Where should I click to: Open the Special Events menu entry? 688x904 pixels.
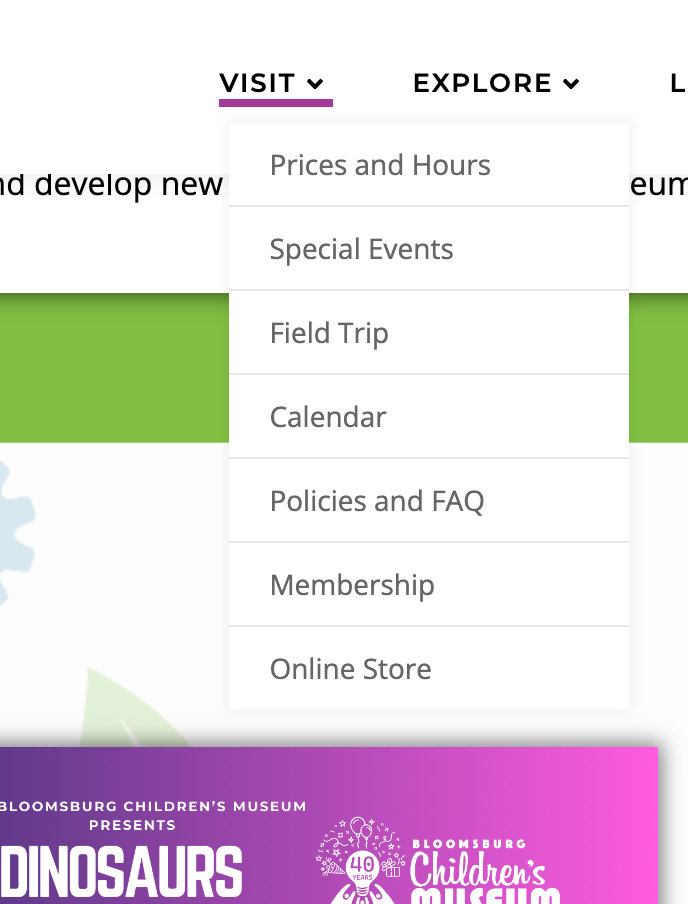click(x=361, y=249)
